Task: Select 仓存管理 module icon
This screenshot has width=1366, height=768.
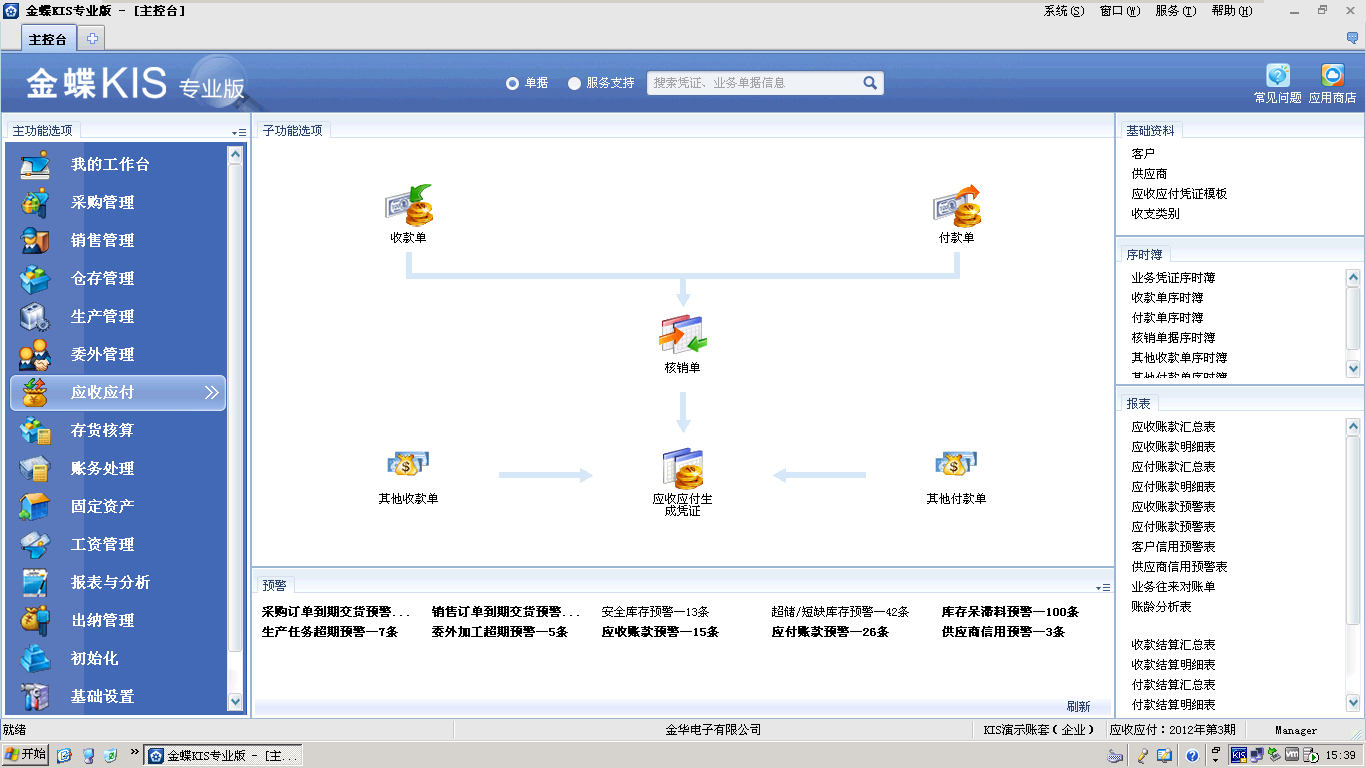Action: pos(35,278)
